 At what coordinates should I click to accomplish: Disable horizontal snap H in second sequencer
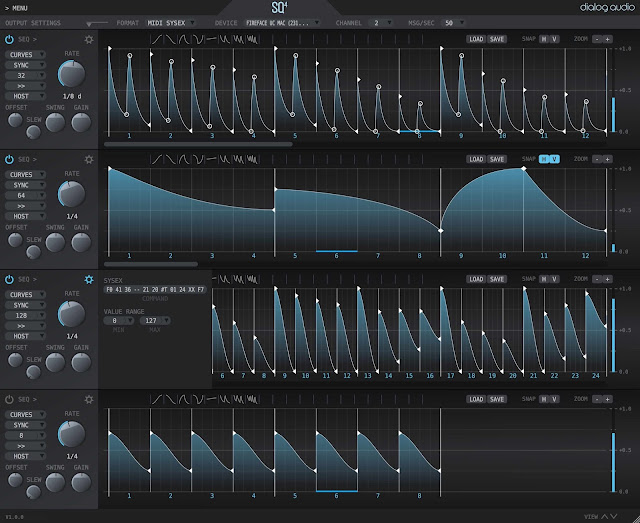pyautogui.click(x=544, y=159)
